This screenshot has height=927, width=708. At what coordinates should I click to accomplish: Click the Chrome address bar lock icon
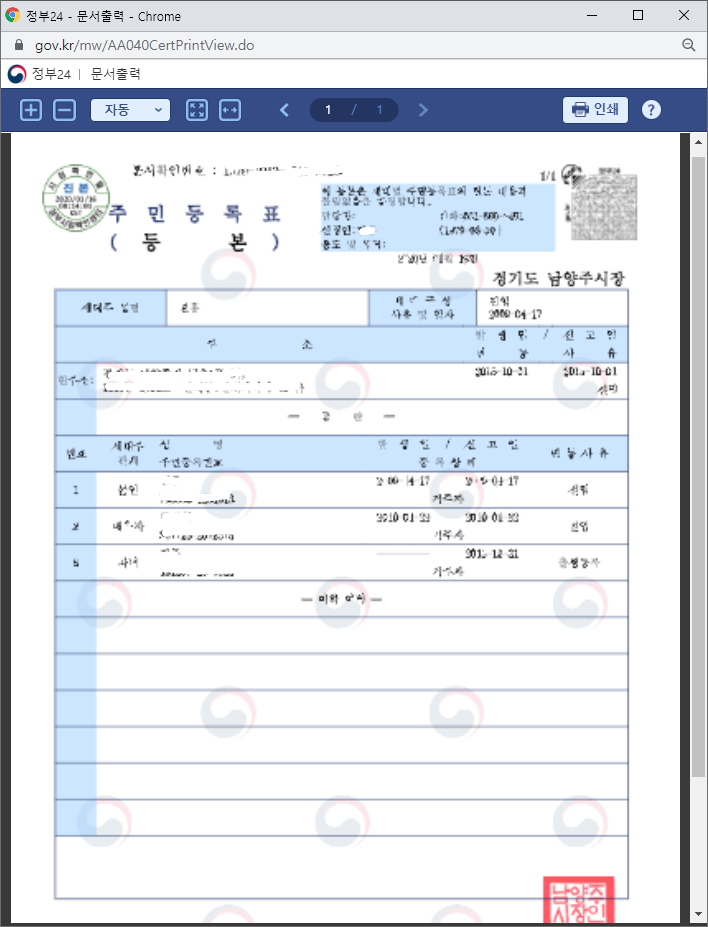(x=18, y=45)
